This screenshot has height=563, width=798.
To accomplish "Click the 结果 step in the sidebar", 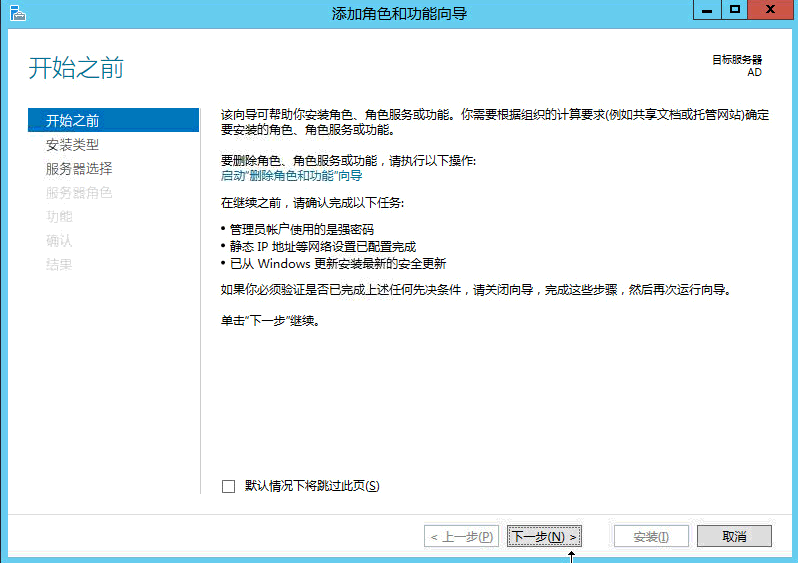I will (x=59, y=265).
